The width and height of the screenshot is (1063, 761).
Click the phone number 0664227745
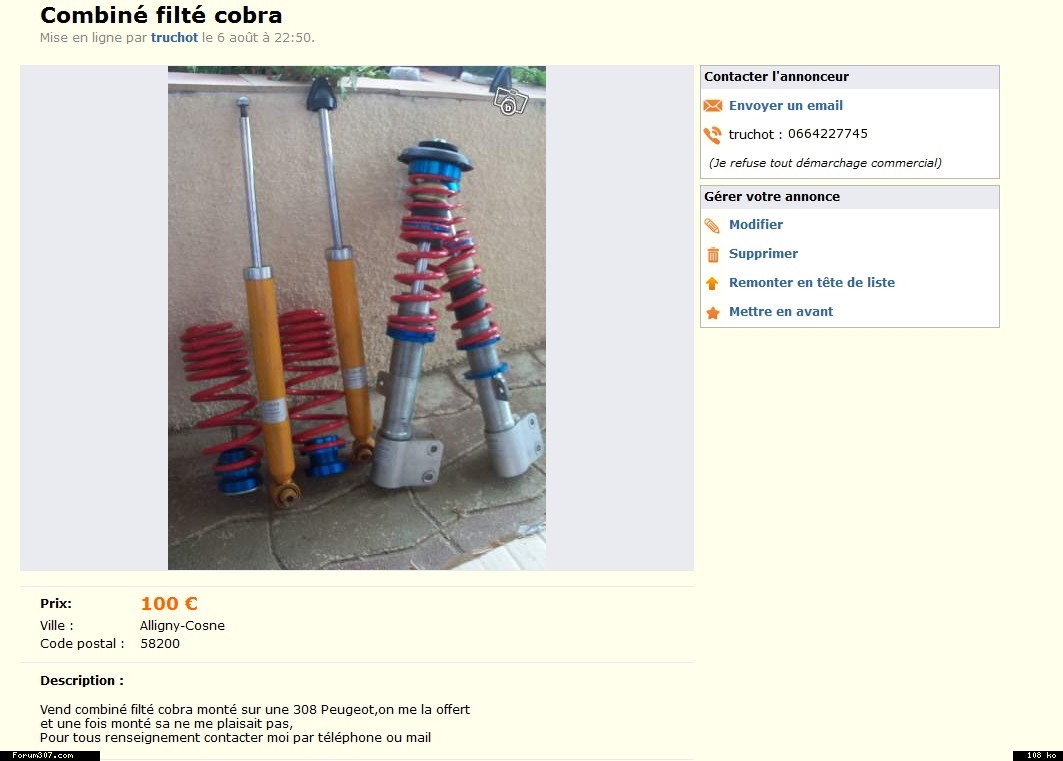tap(827, 133)
